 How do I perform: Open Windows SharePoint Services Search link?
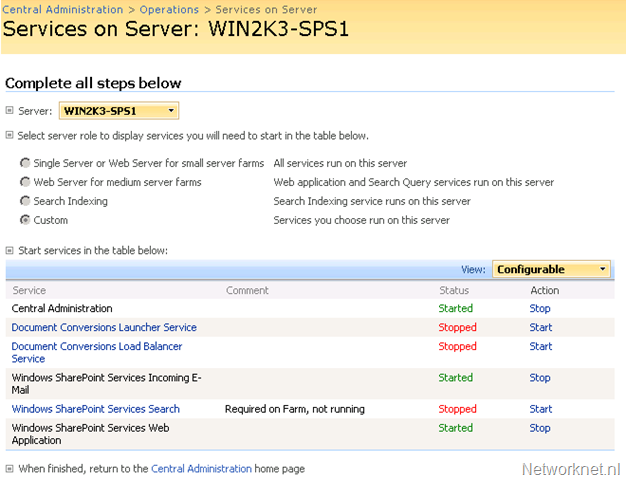pyautogui.click(x=95, y=409)
